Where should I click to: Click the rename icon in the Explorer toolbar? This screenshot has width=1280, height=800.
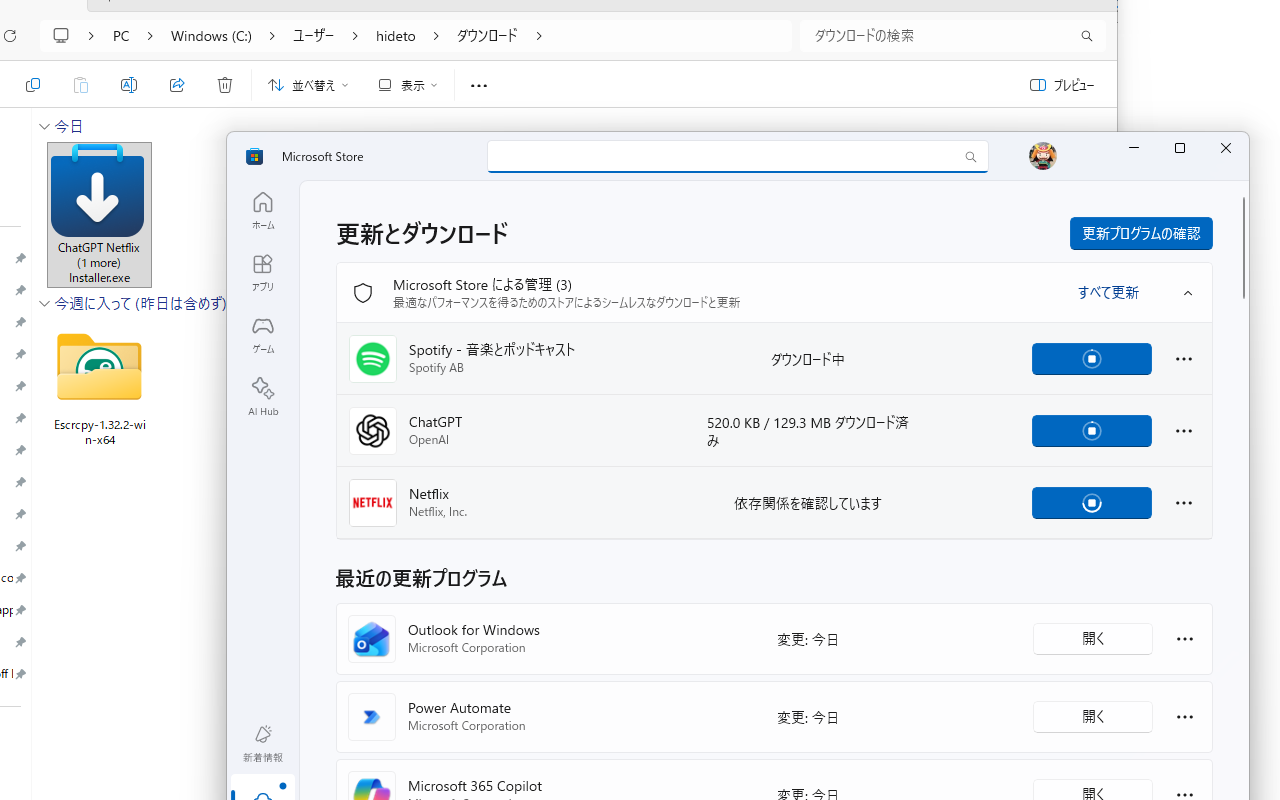coord(128,85)
